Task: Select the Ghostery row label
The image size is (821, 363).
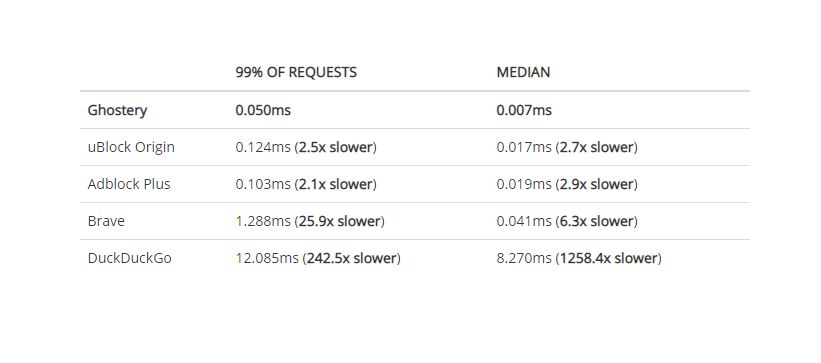Action: tap(117, 111)
